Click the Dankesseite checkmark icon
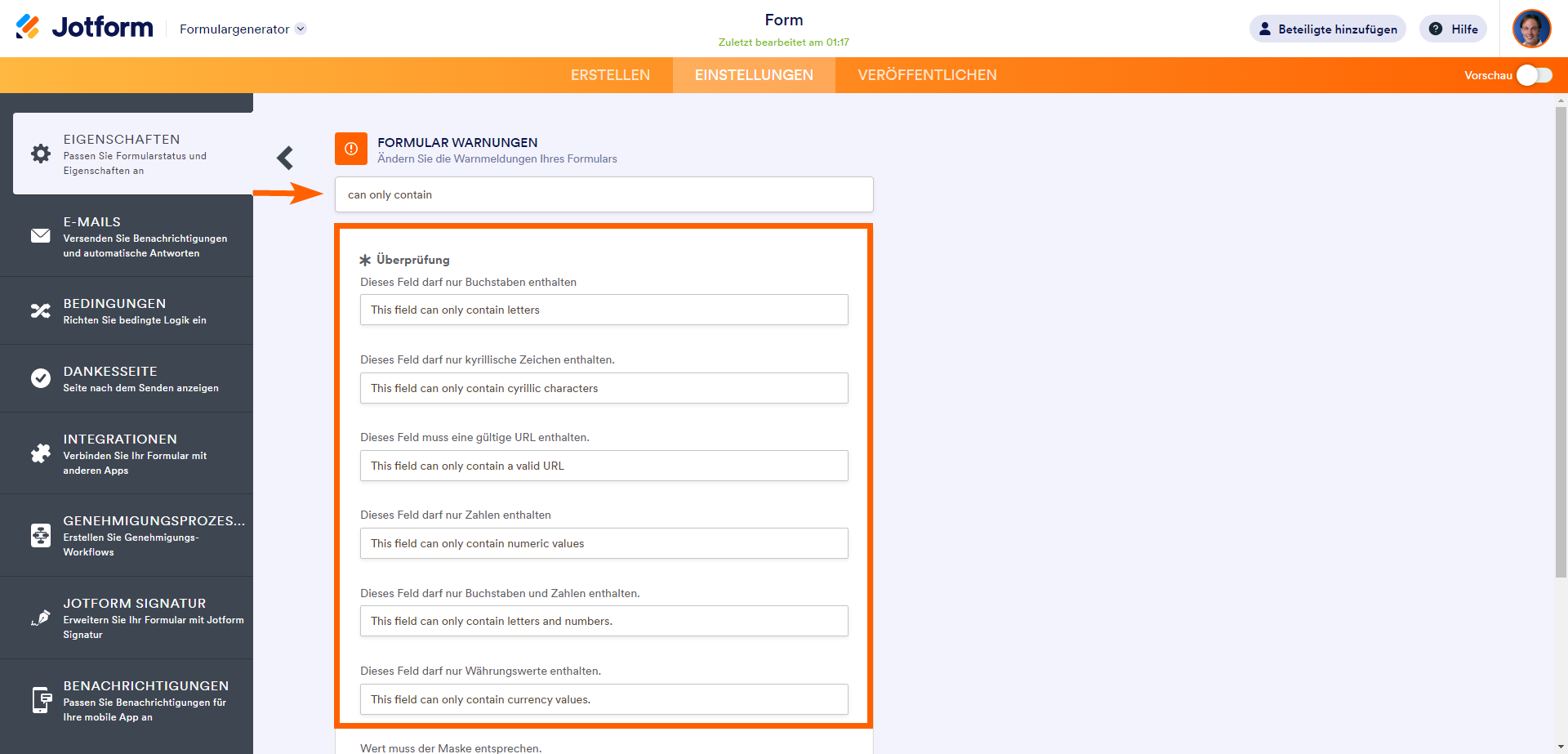Screen dimensions: 1568x754 pyautogui.click(x=41, y=378)
